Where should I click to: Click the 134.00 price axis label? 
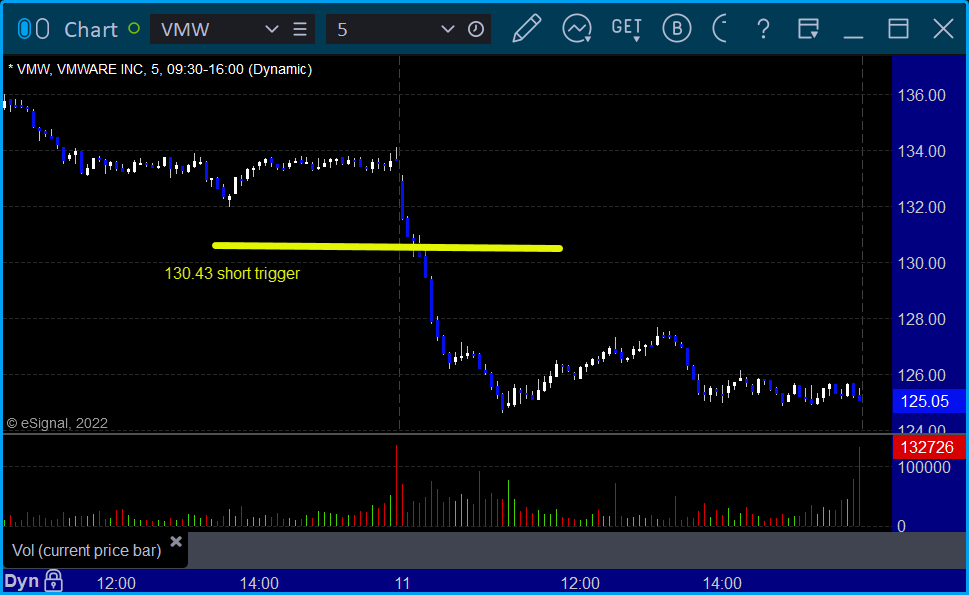click(921, 151)
